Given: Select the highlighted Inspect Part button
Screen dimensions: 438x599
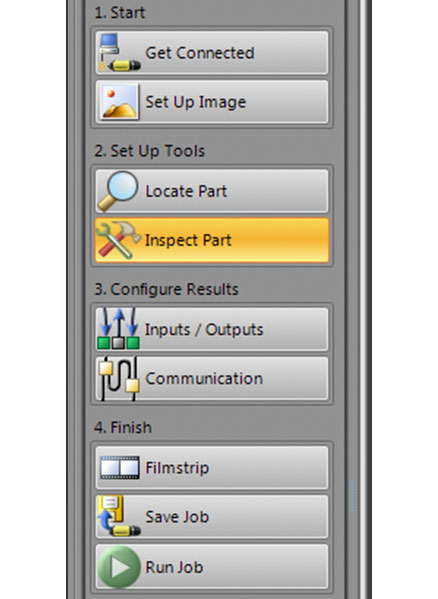Looking at the screenshot, I should click(212, 240).
